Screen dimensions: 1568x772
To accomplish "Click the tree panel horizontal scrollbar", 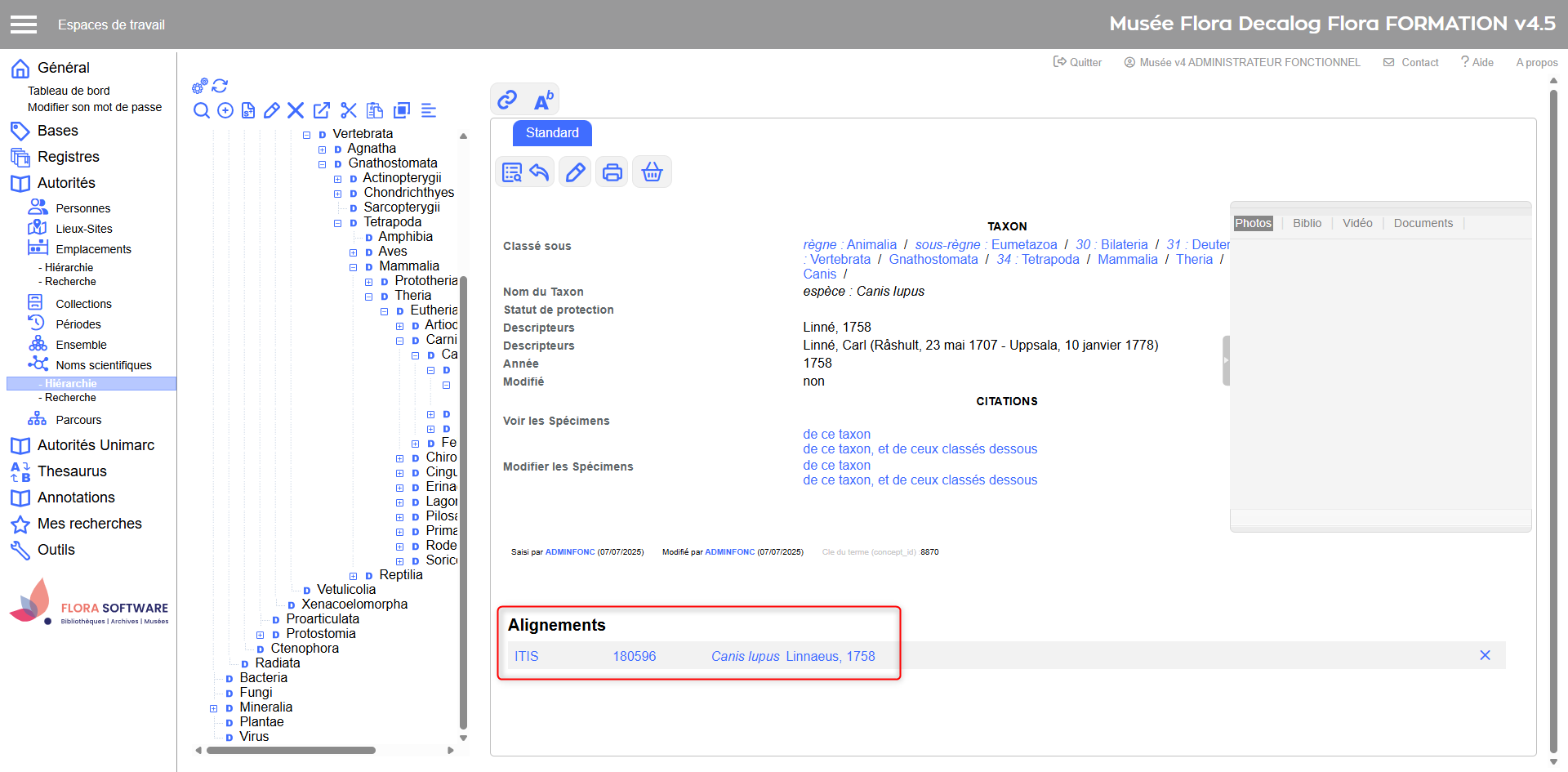I will [291, 750].
